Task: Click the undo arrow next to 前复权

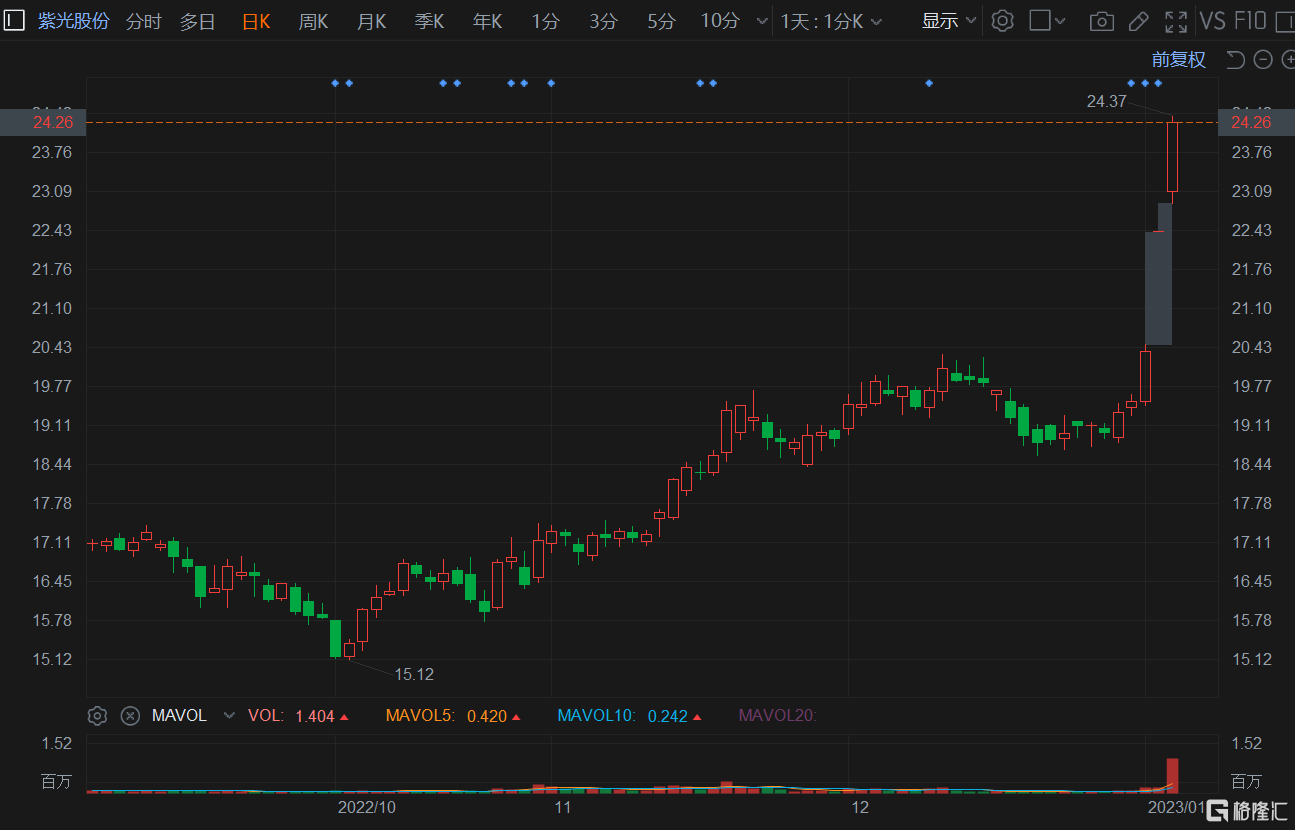Action: [x=1235, y=60]
